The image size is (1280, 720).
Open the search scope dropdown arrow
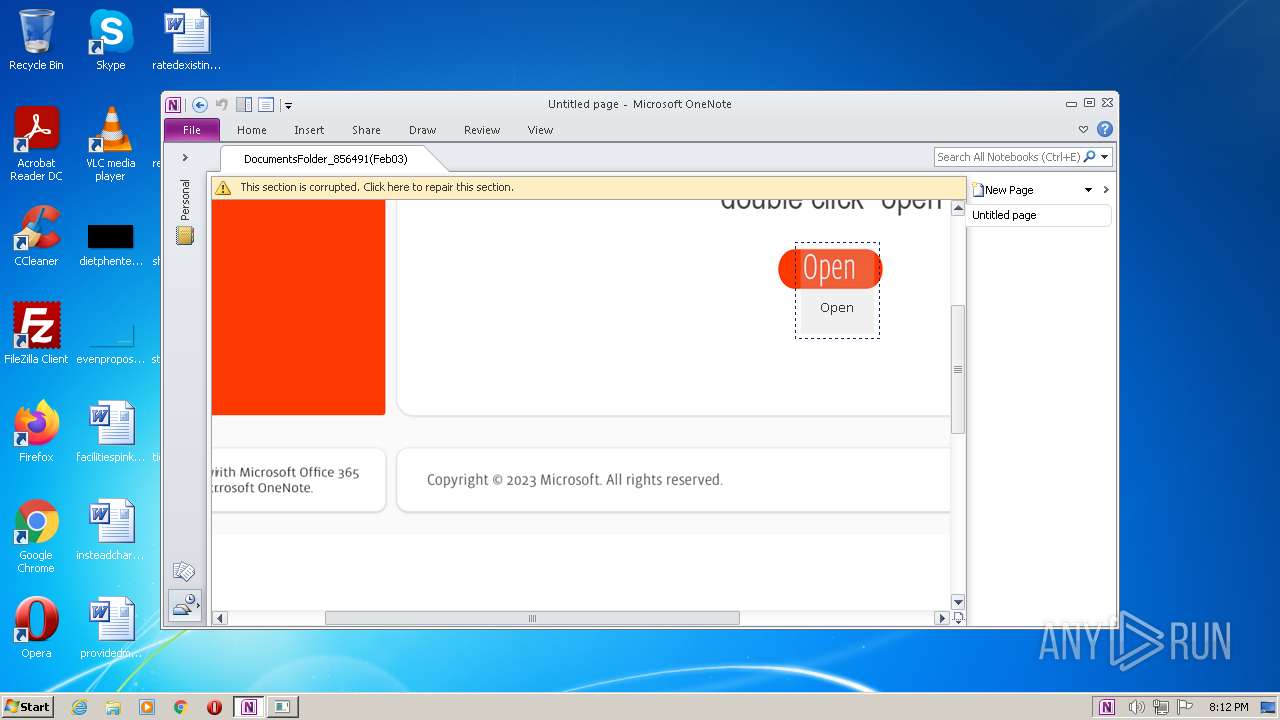tap(1105, 157)
